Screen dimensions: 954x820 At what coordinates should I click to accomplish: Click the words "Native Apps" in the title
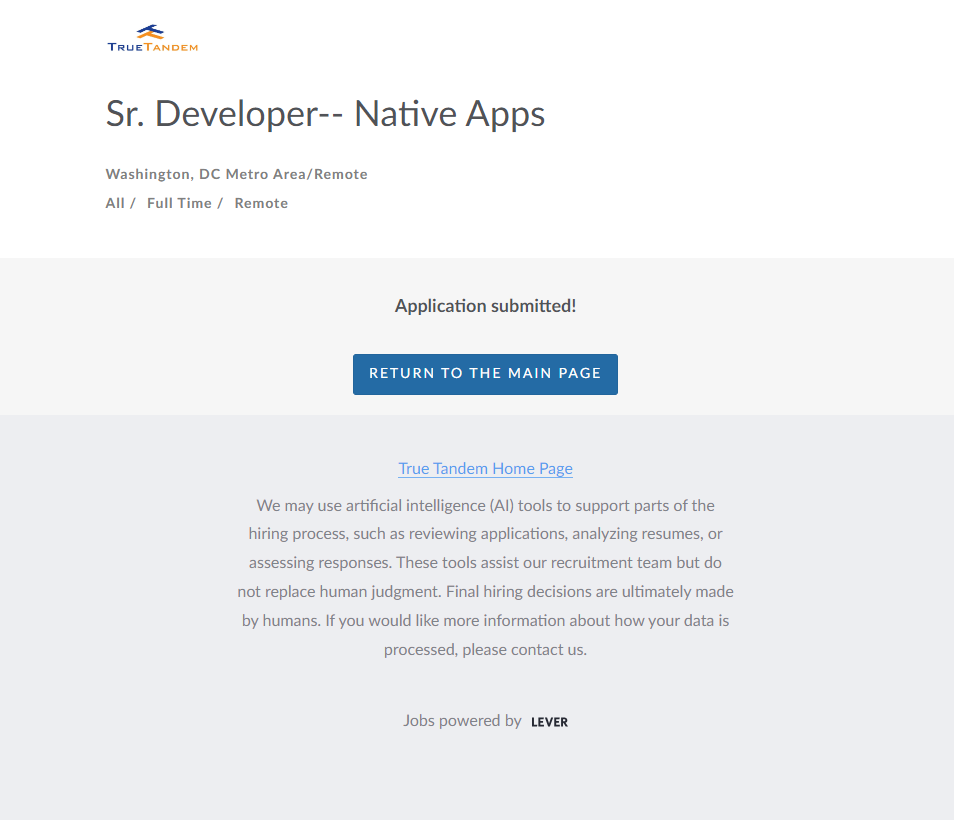point(449,114)
